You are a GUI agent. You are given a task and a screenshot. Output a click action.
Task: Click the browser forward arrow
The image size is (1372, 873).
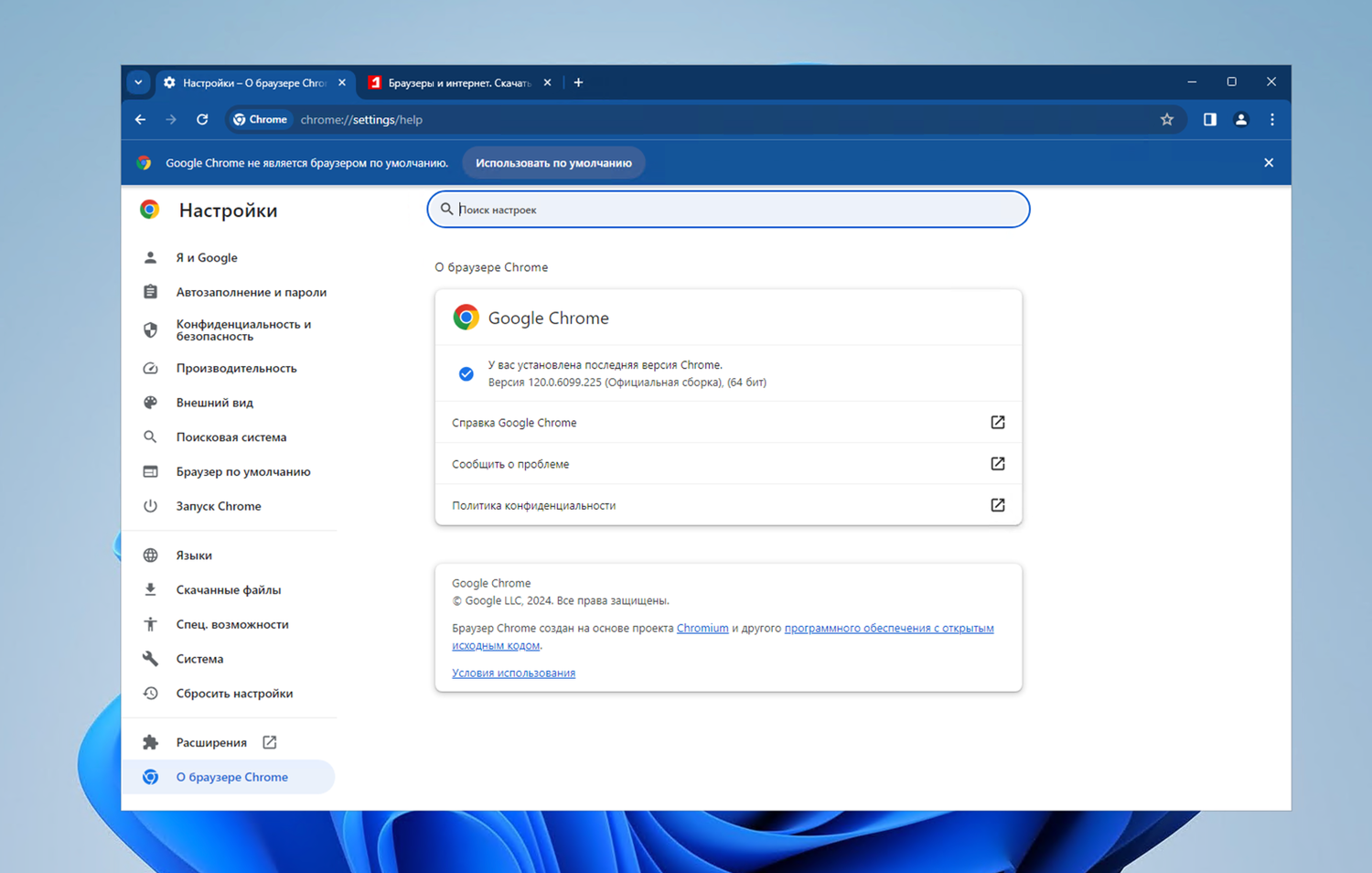point(171,120)
